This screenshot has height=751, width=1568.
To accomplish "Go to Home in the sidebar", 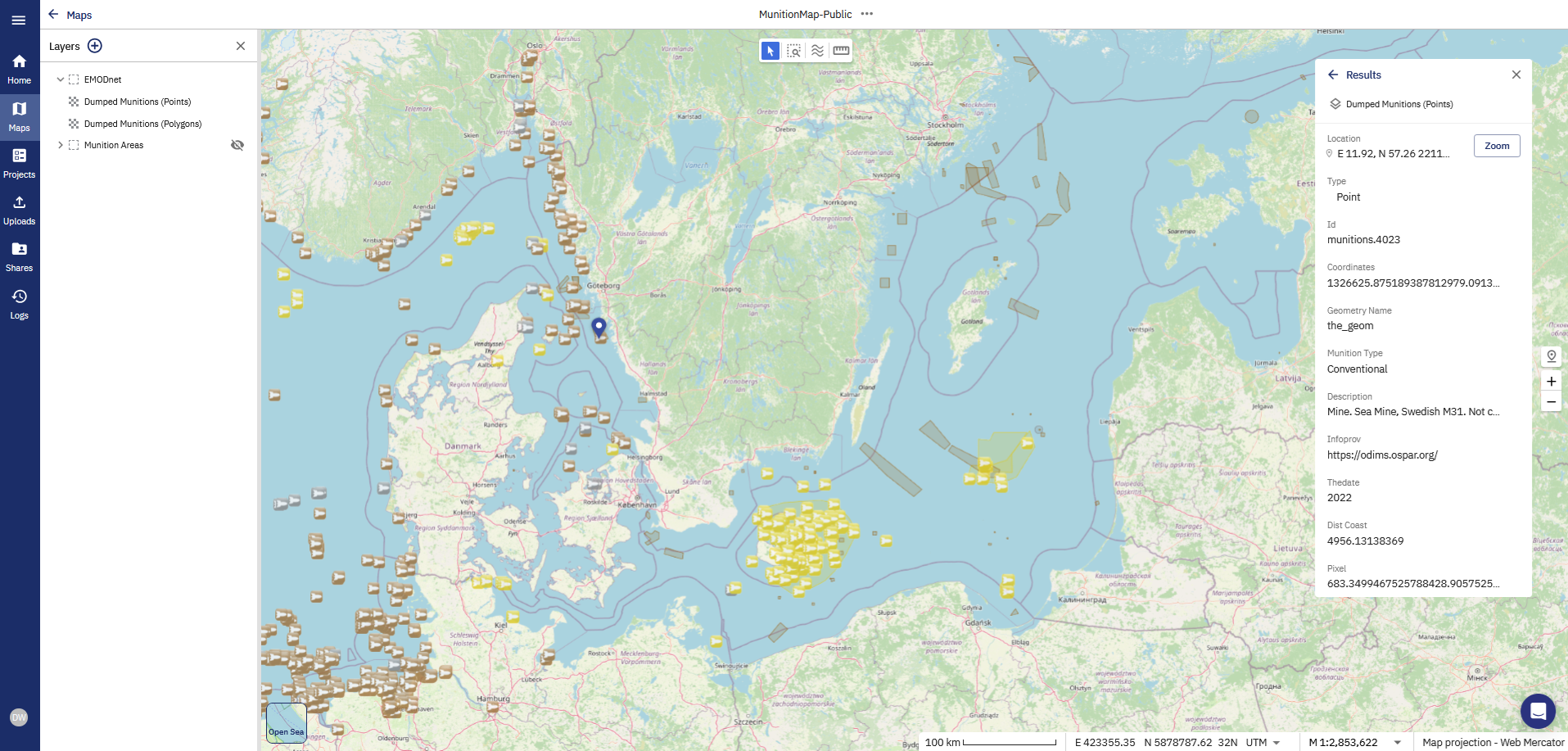I will click(20, 69).
